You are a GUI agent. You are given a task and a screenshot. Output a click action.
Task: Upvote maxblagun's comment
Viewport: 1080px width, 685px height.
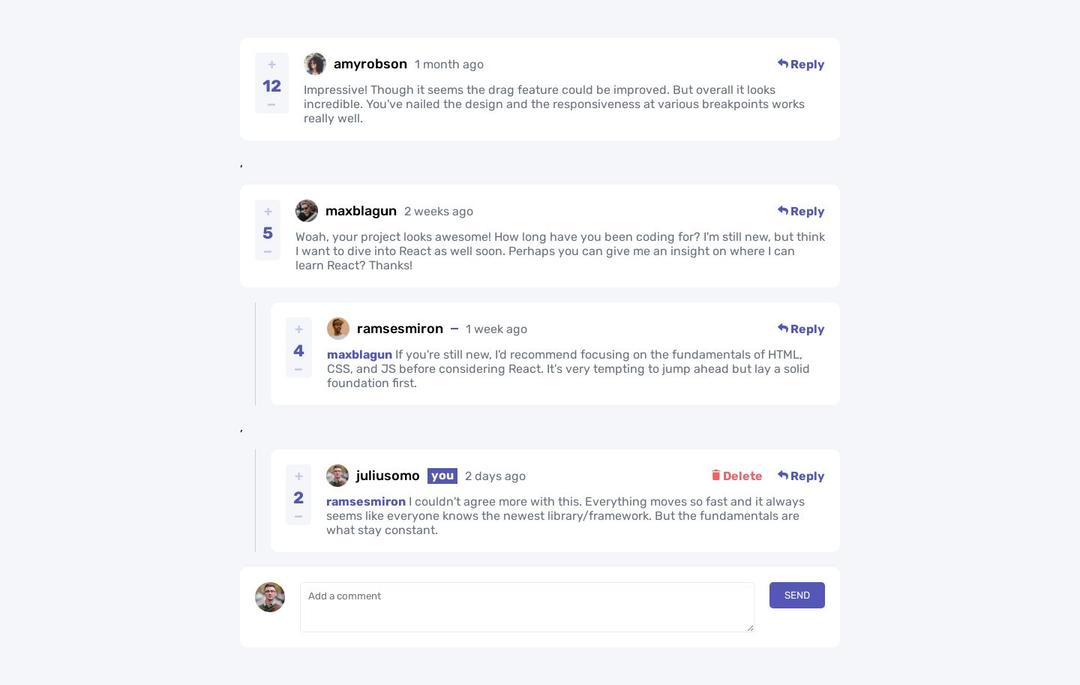click(x=268, y=212)
